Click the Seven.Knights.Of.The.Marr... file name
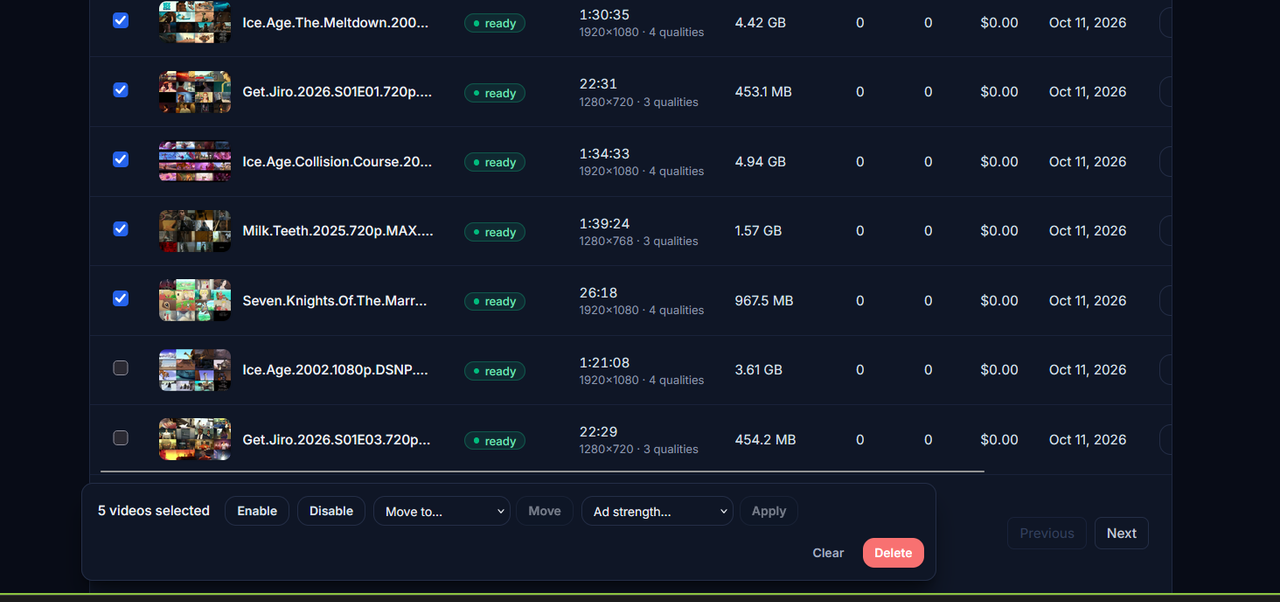 [335, 300]
